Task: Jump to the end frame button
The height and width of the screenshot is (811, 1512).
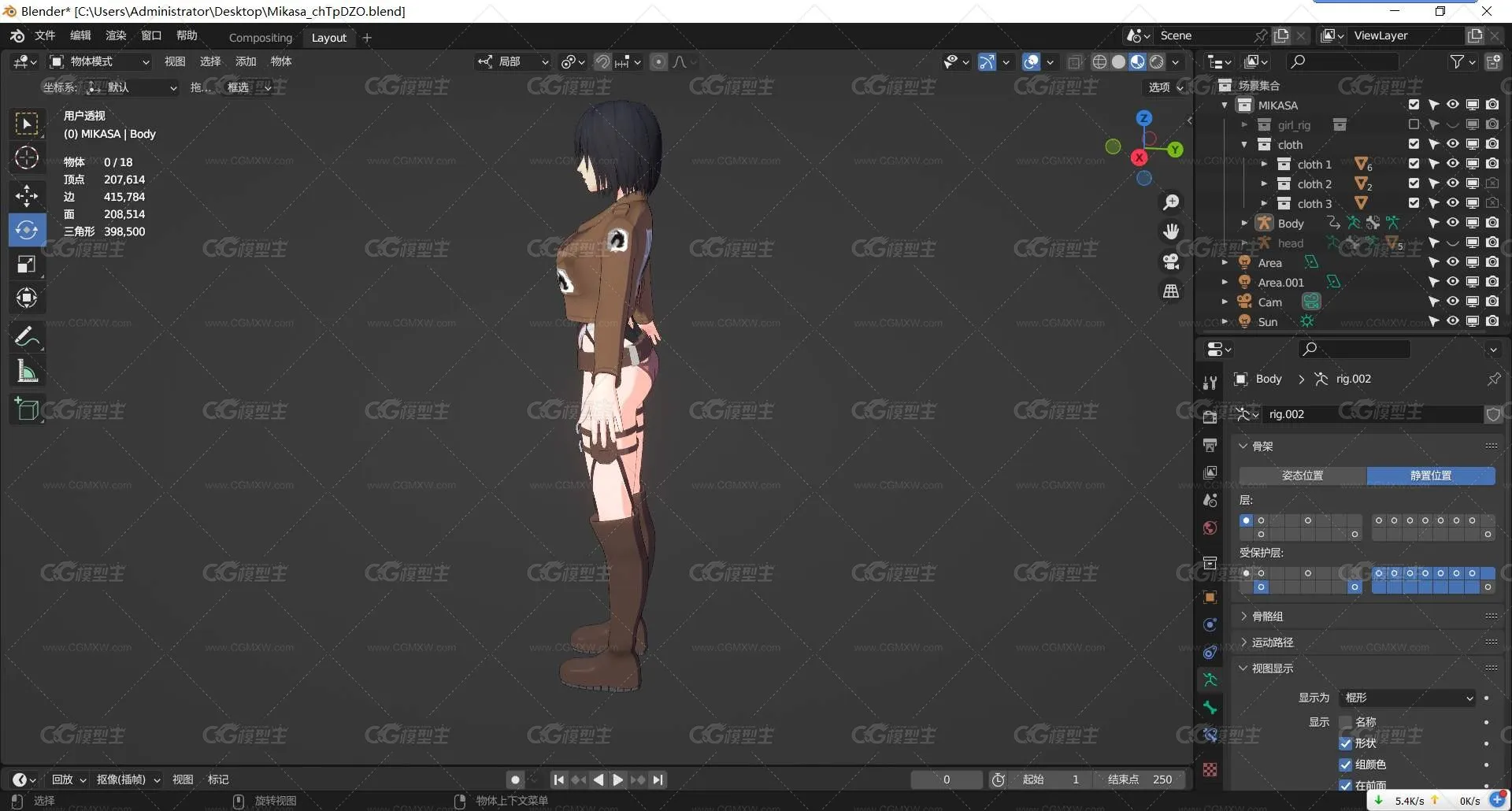Action: tap(658, 780)
